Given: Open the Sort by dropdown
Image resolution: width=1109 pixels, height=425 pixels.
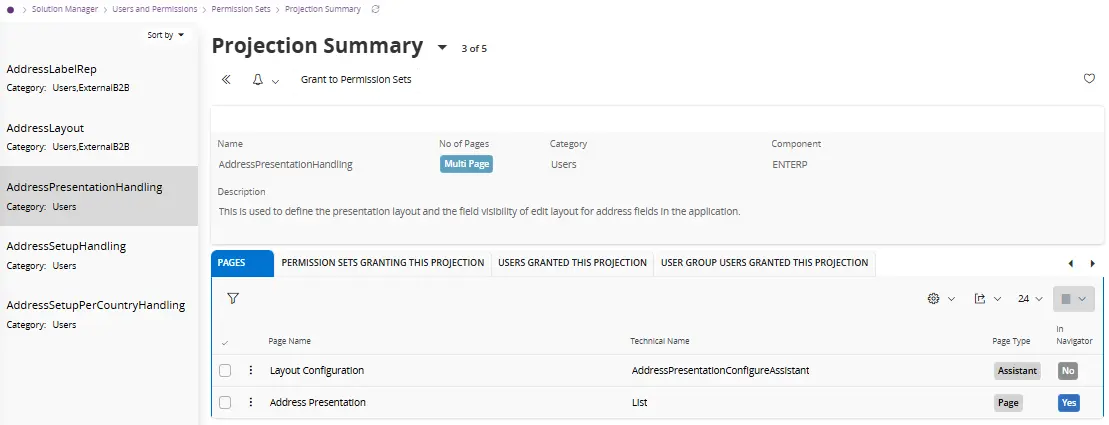Looking at the screenshot, I should click(x=166, y=35).
